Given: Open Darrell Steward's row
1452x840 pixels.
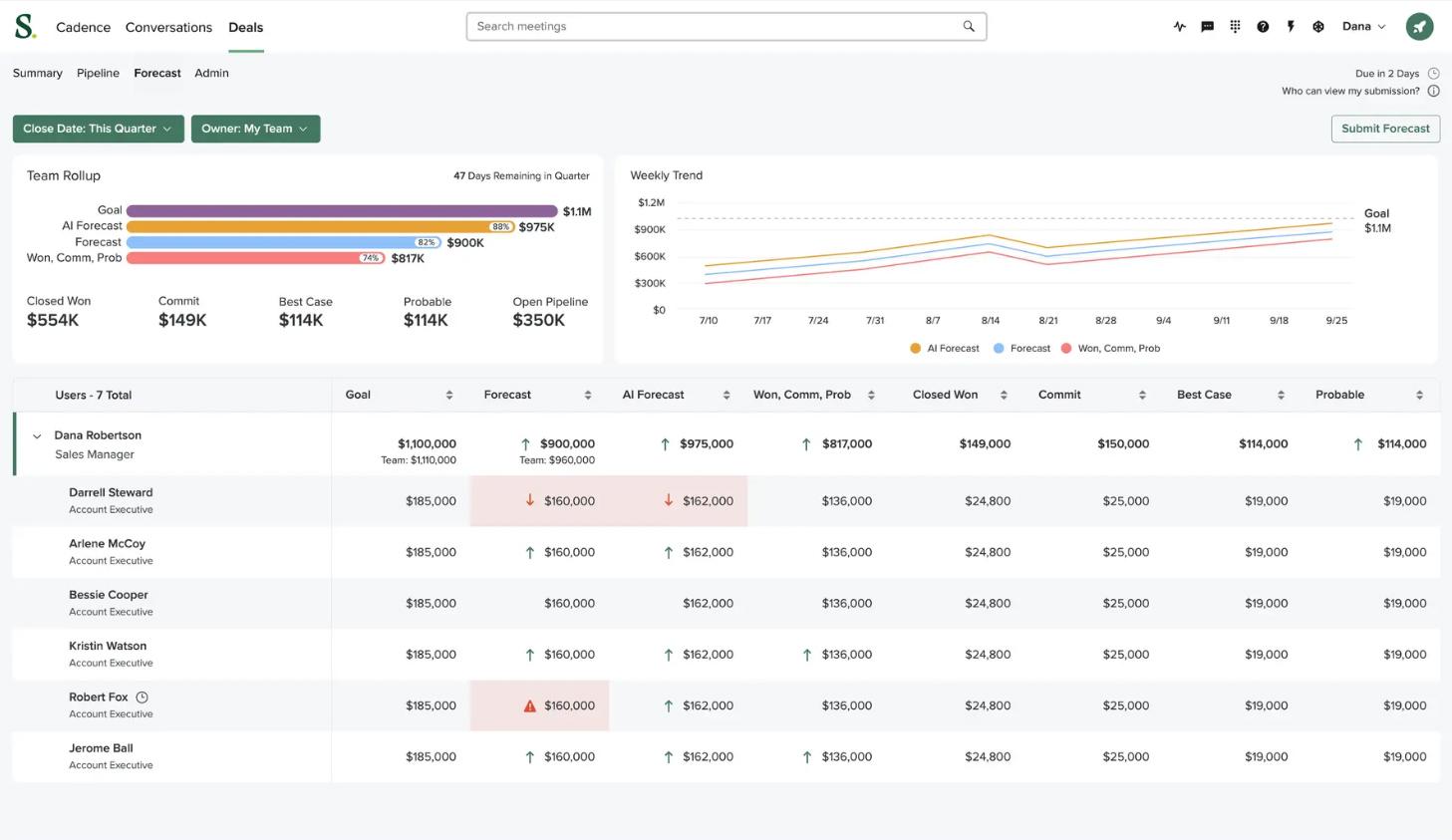Looking at the screenshot, I should click(726, 501).
